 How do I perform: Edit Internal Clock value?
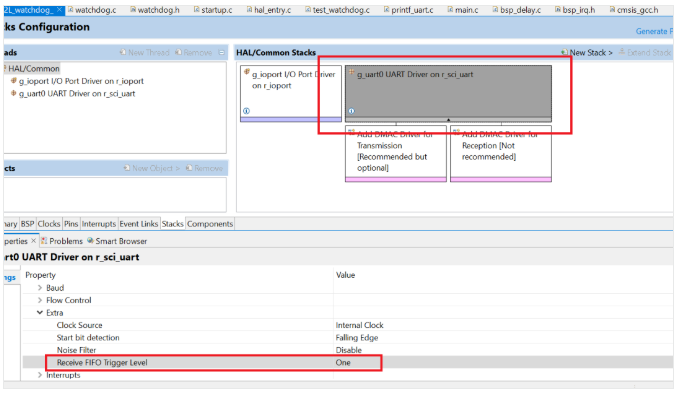[x=359, y=325]
